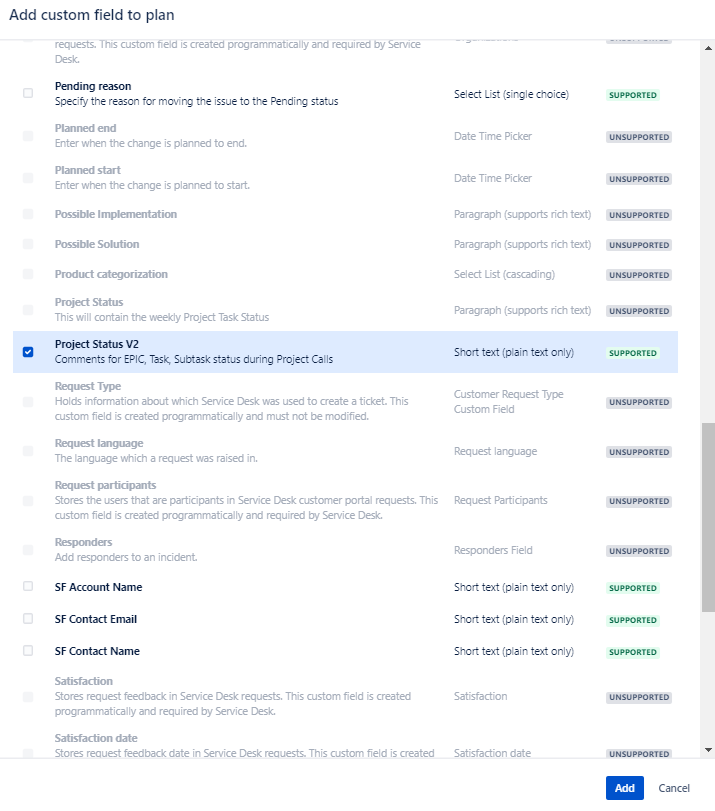The image size is (715, 811).
Task: Click the UNSUPPORTED badge beside Product categorization
Action: pos(639,274)
